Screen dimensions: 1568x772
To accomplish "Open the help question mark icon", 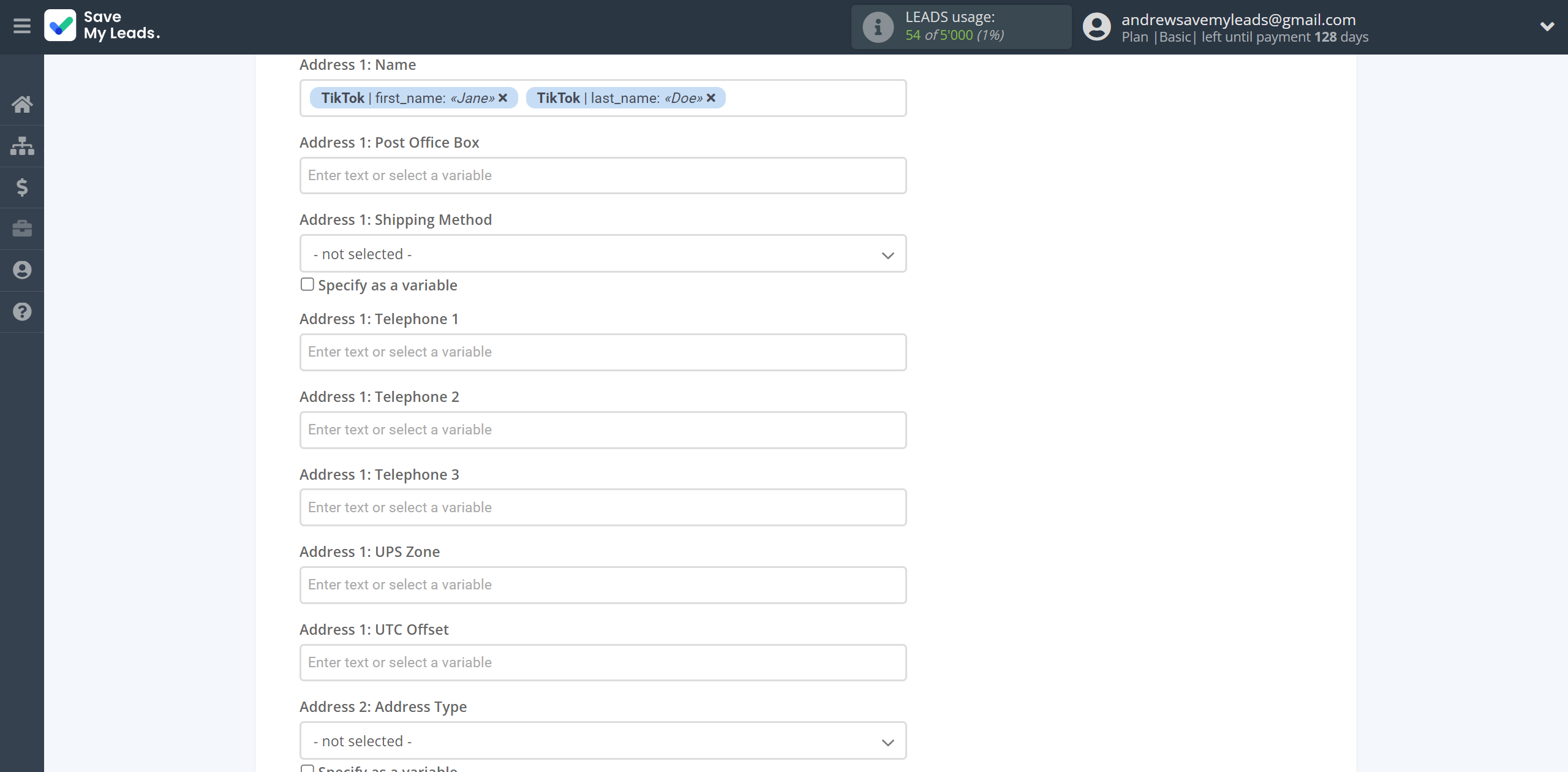I will (22, 312).
